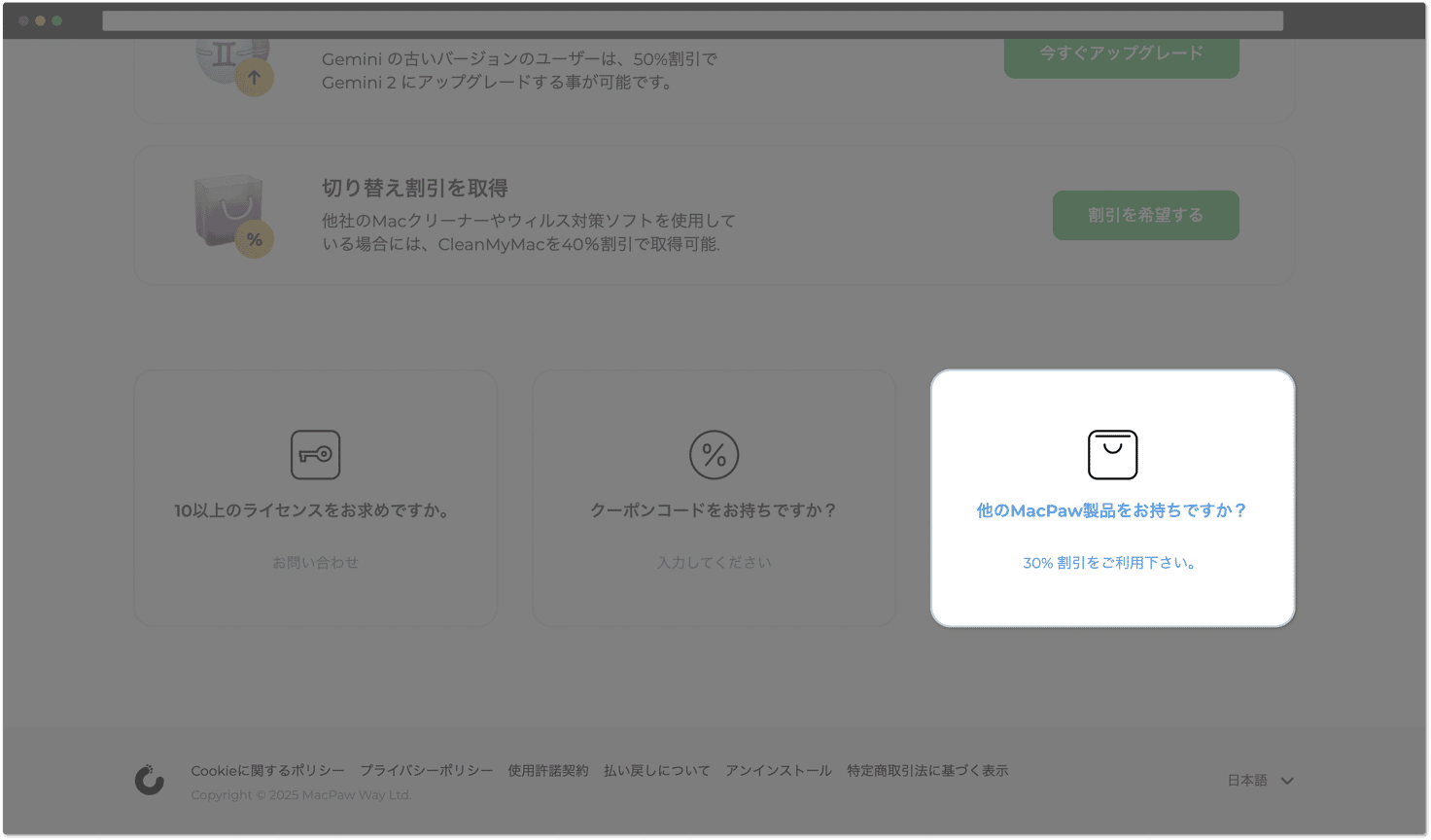
Task: Click 切り替え割引を取得 heading
Action: [x=415, y=188]
